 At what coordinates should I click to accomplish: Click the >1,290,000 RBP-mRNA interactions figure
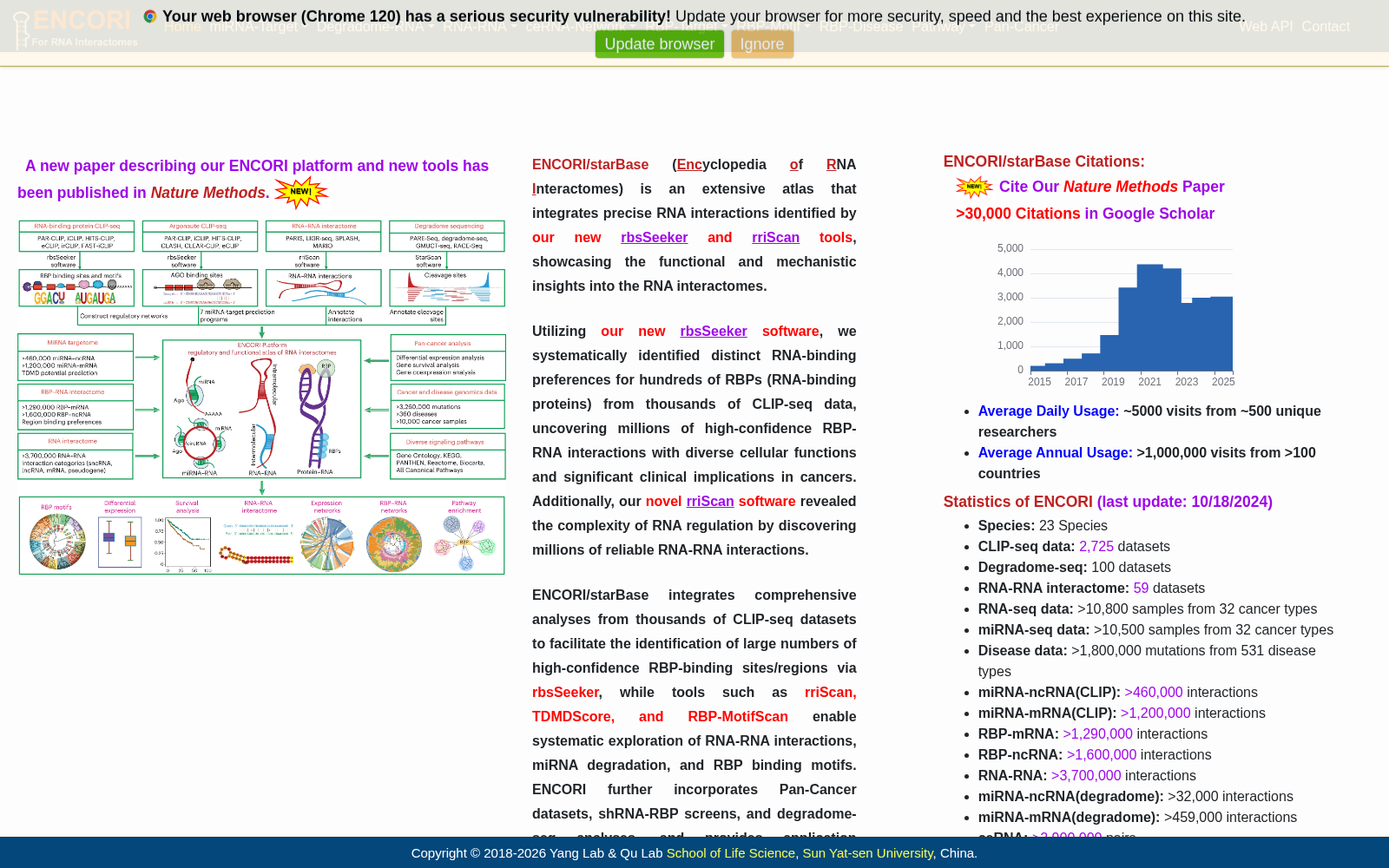[x=1098, y=734]
